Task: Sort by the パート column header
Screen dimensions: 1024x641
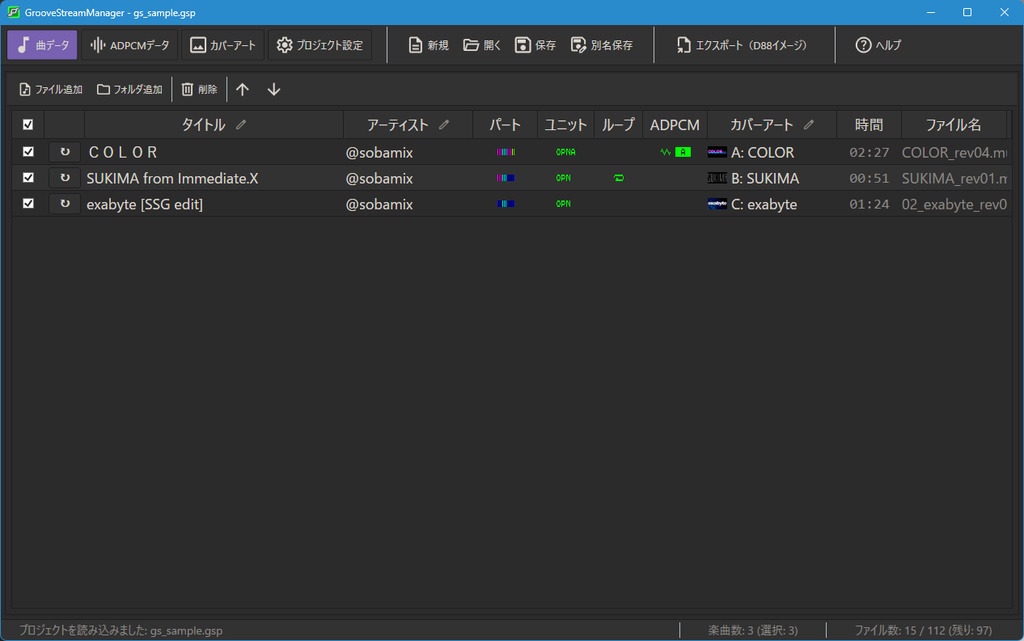Action: (505, 125)
